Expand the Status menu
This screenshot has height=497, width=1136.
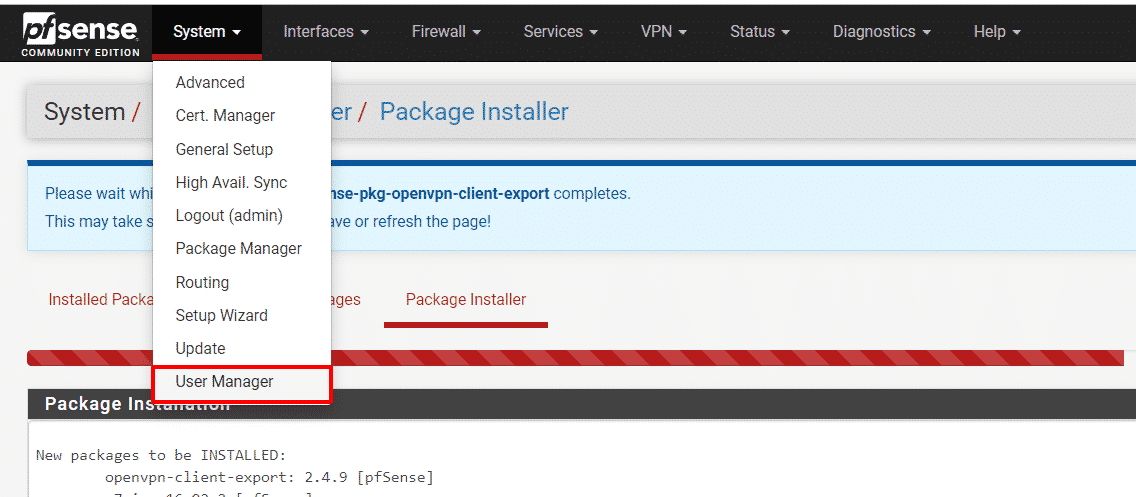tap(760, 32)
